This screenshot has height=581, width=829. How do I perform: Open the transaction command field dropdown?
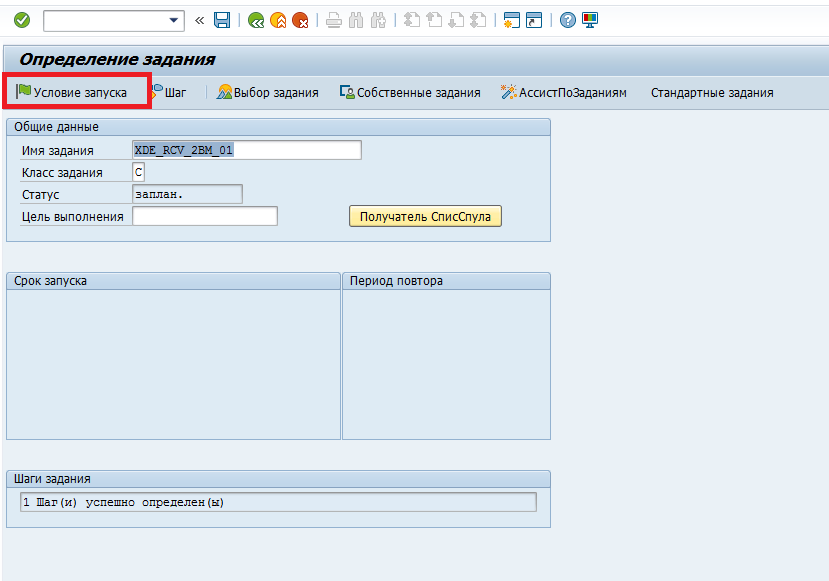175,20
